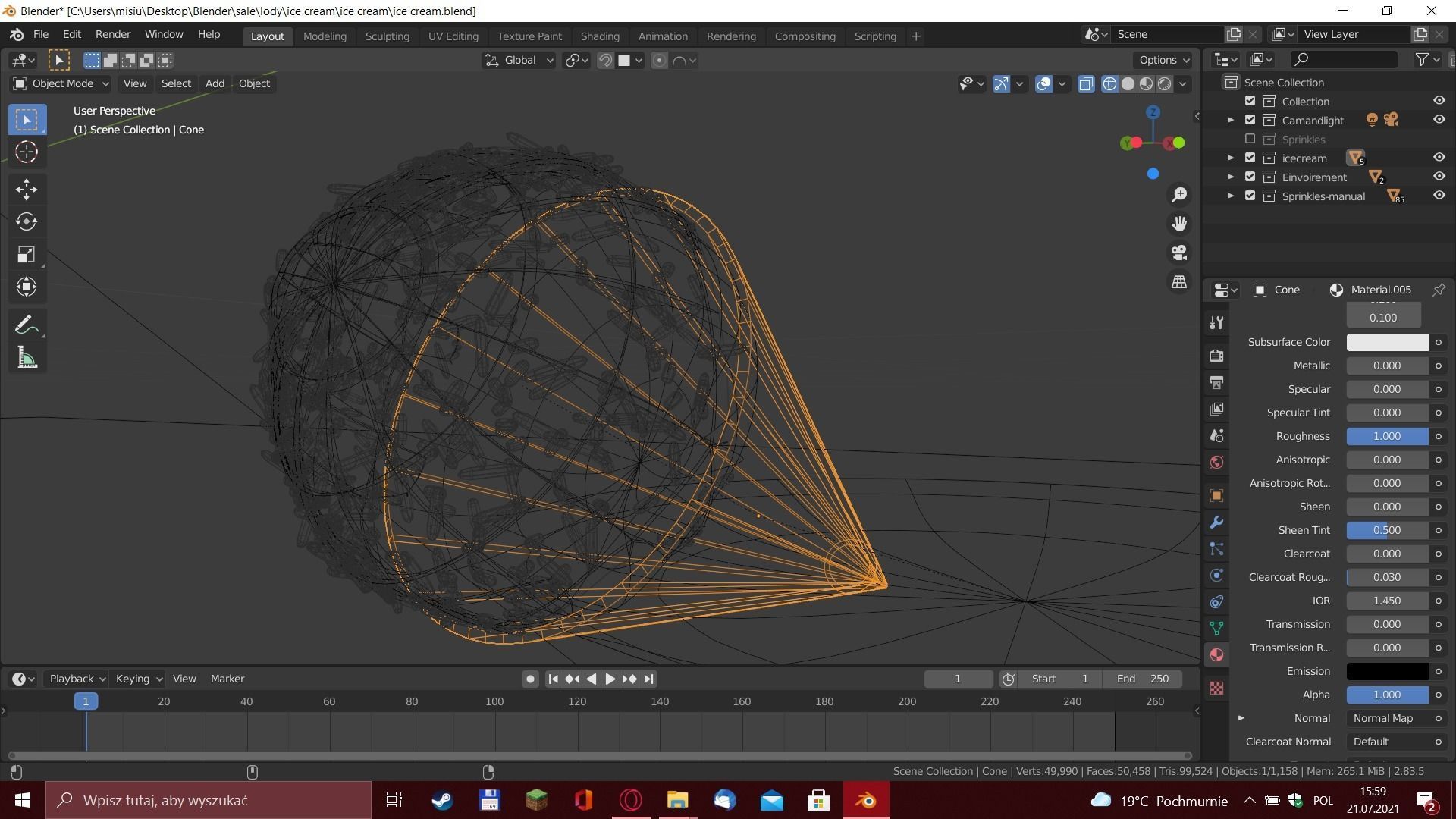Screen dimensions: 1456x819
Task: Toggle camera view in the viewport
Action: pyautogui.click(x=1179, y=253)
